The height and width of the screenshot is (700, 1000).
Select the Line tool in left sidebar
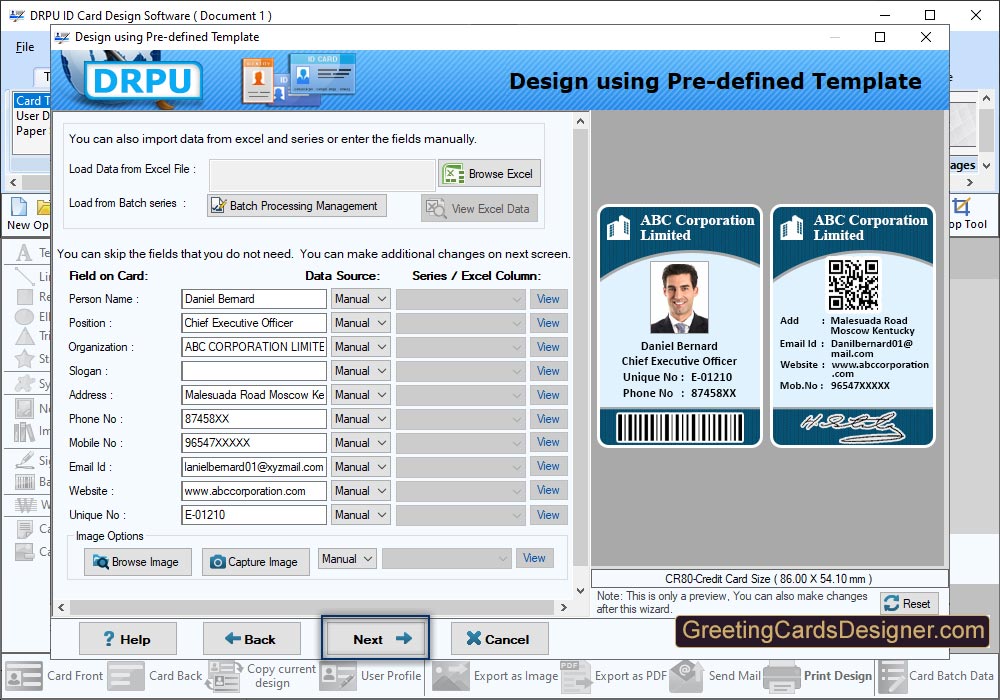coord(24,275)
